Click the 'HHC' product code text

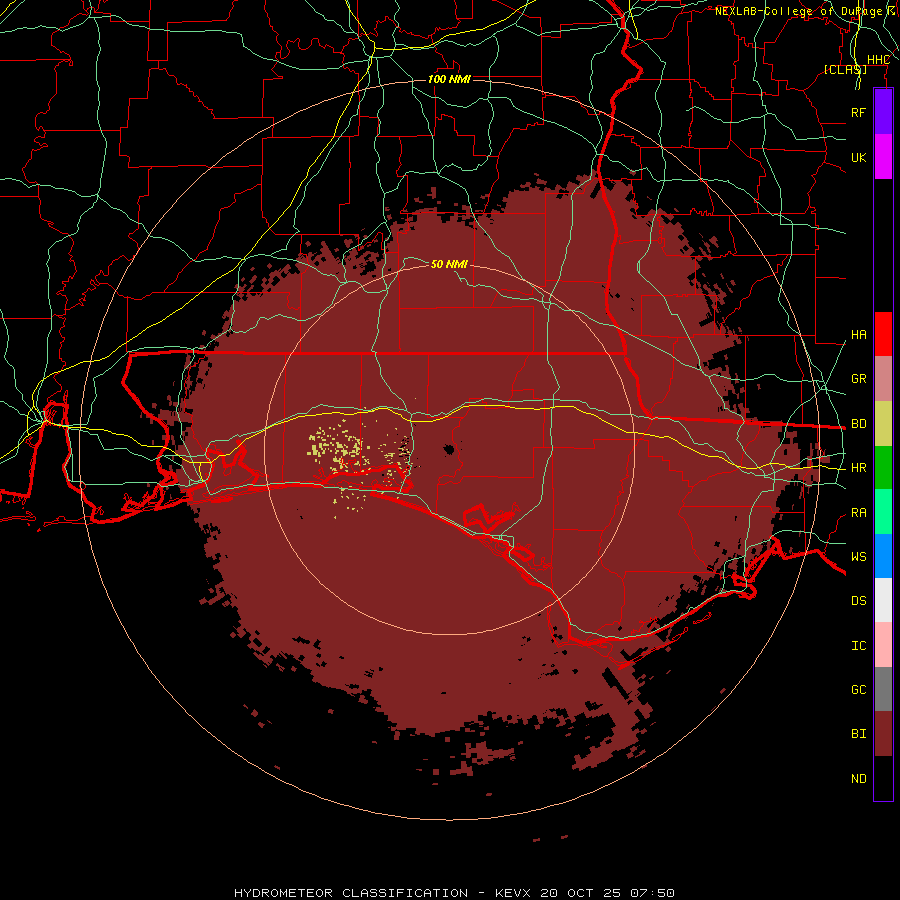878,60
